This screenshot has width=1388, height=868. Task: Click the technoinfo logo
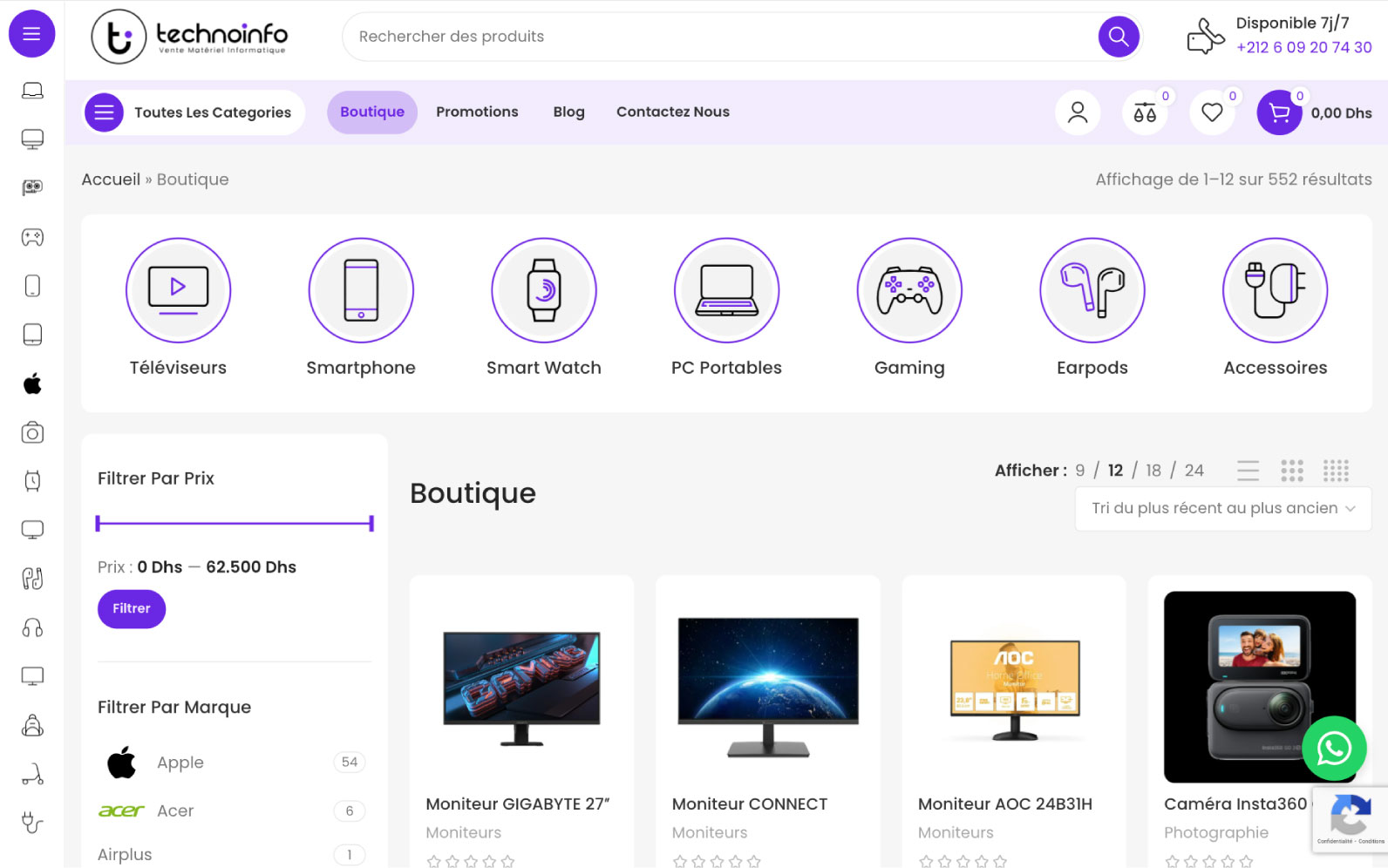(189, 37)
